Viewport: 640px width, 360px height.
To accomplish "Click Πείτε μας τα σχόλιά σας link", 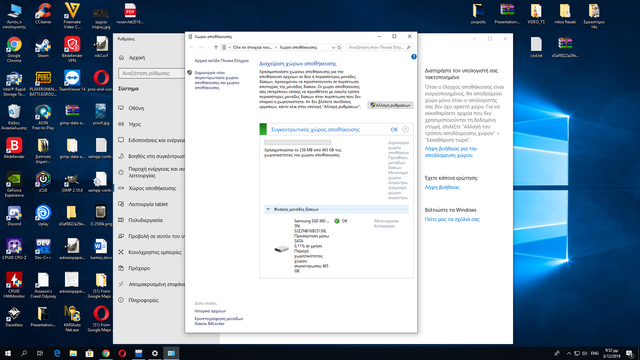I will [452, 219].
